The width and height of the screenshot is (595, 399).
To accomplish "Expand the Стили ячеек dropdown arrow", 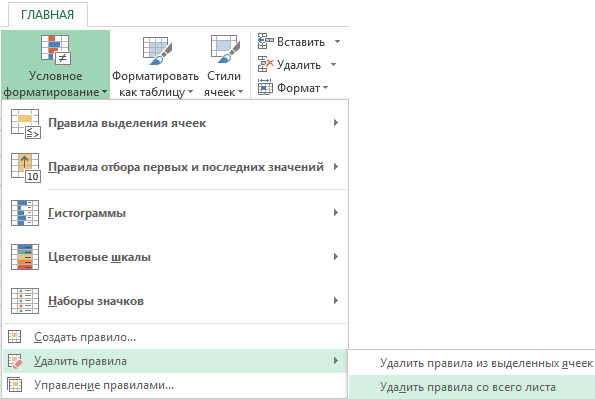I will coord(240,92).
